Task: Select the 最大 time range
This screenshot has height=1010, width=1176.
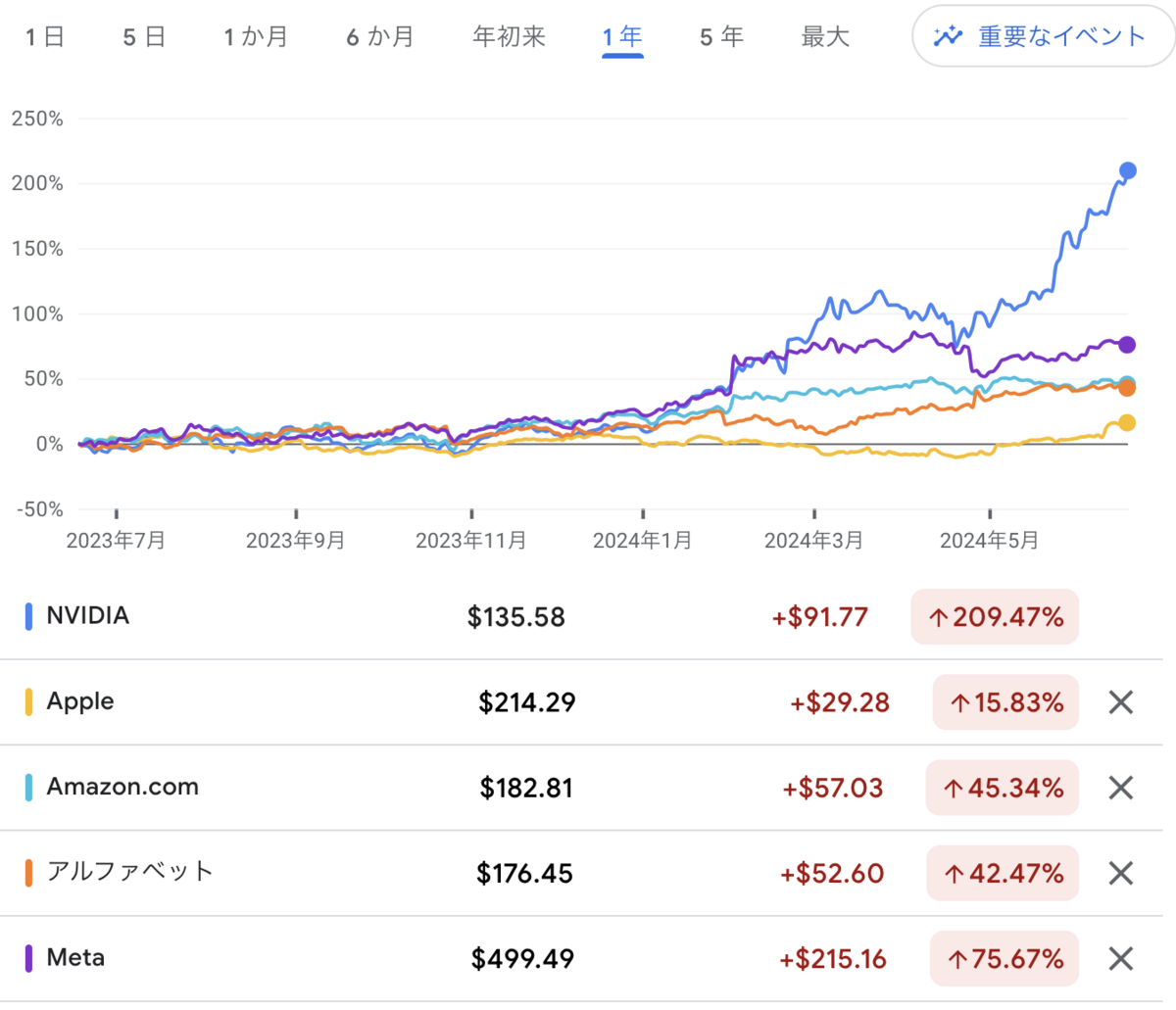Action: point(824,35)
